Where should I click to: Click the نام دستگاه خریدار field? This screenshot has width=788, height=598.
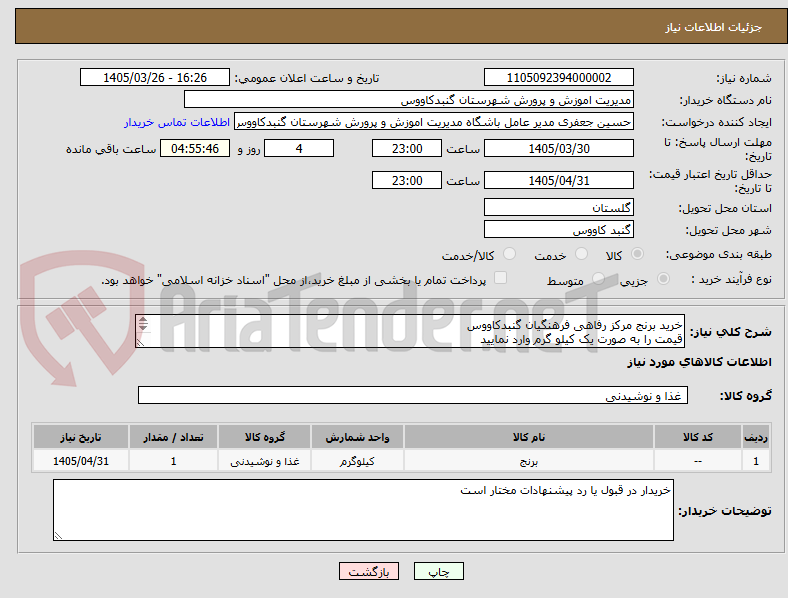[409, 100]
